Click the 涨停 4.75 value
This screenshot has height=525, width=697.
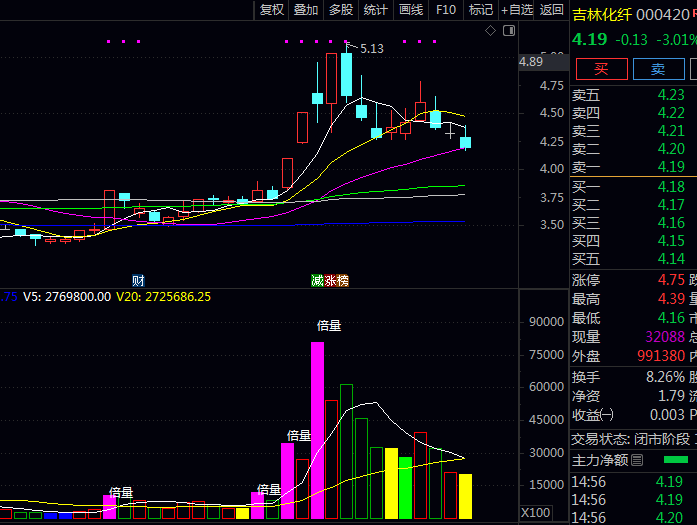671,280
